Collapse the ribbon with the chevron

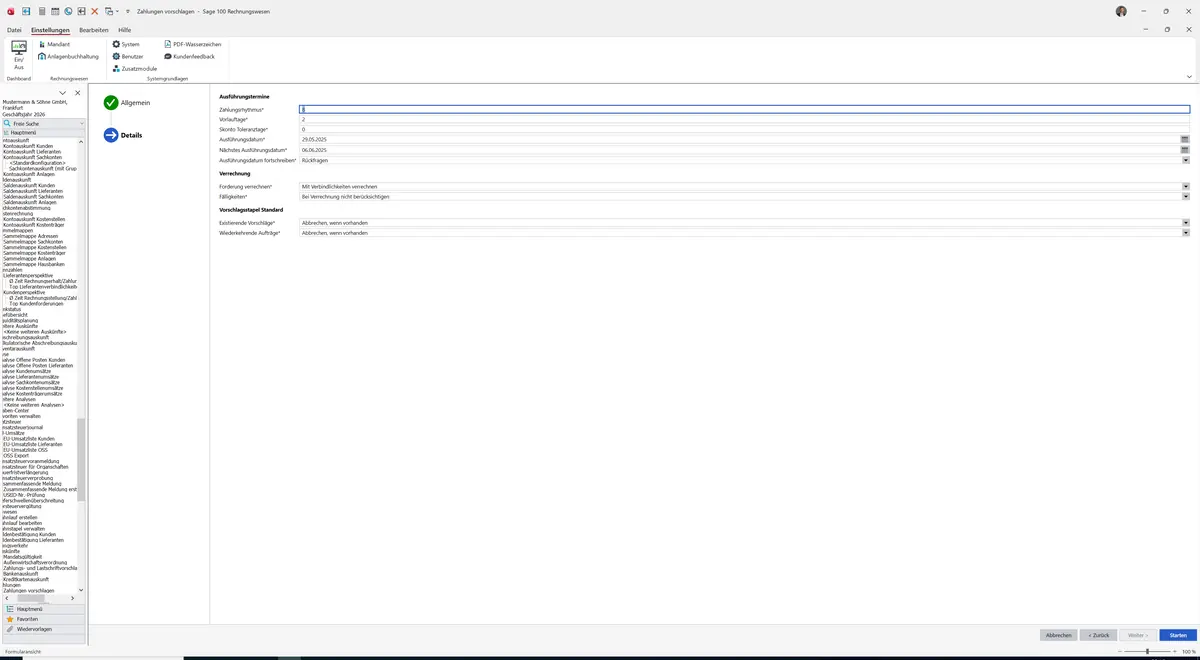(1189, 76)
